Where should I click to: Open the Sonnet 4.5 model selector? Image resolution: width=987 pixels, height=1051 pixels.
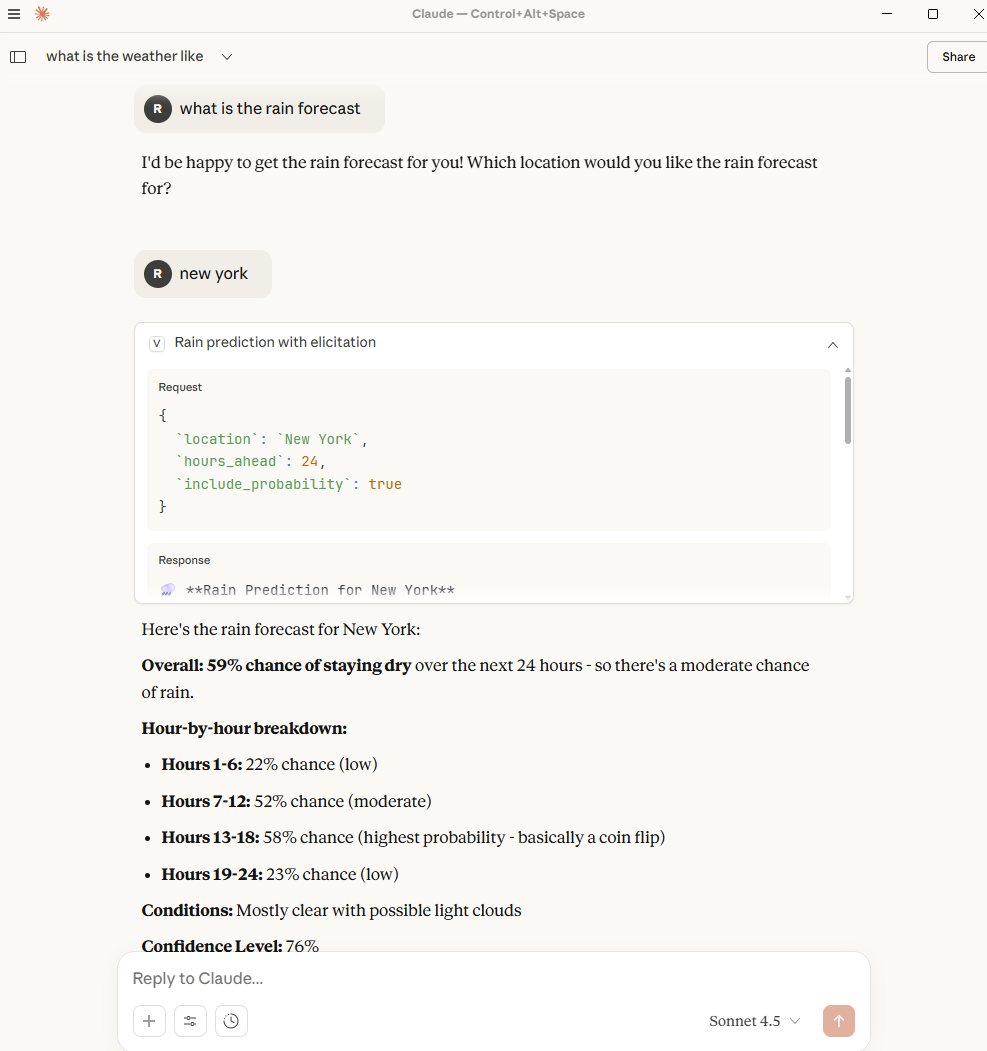pos(754,1021)
